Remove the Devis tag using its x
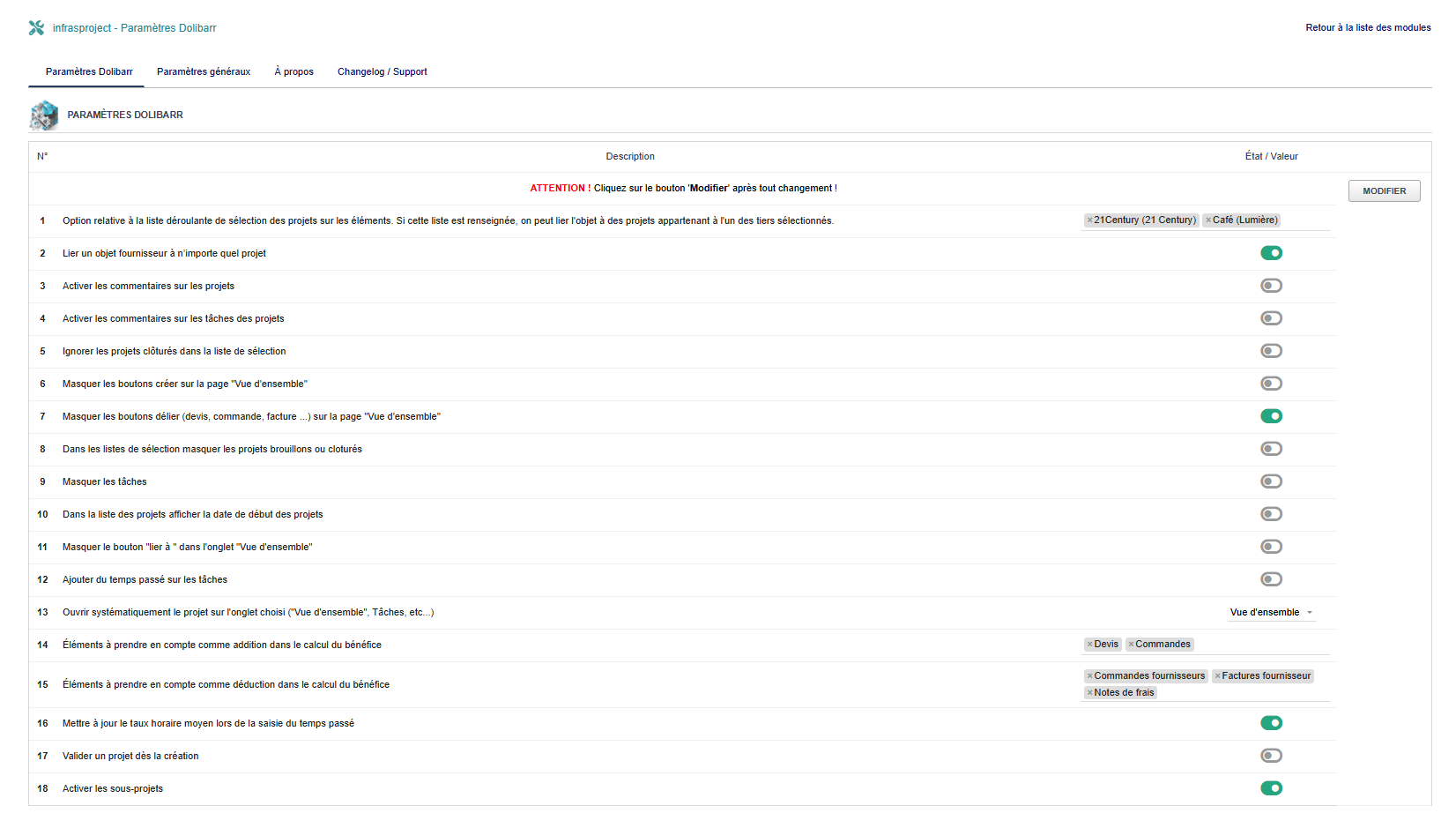The height and width of the screenshot is (828, 1456). click(1089, 645)
